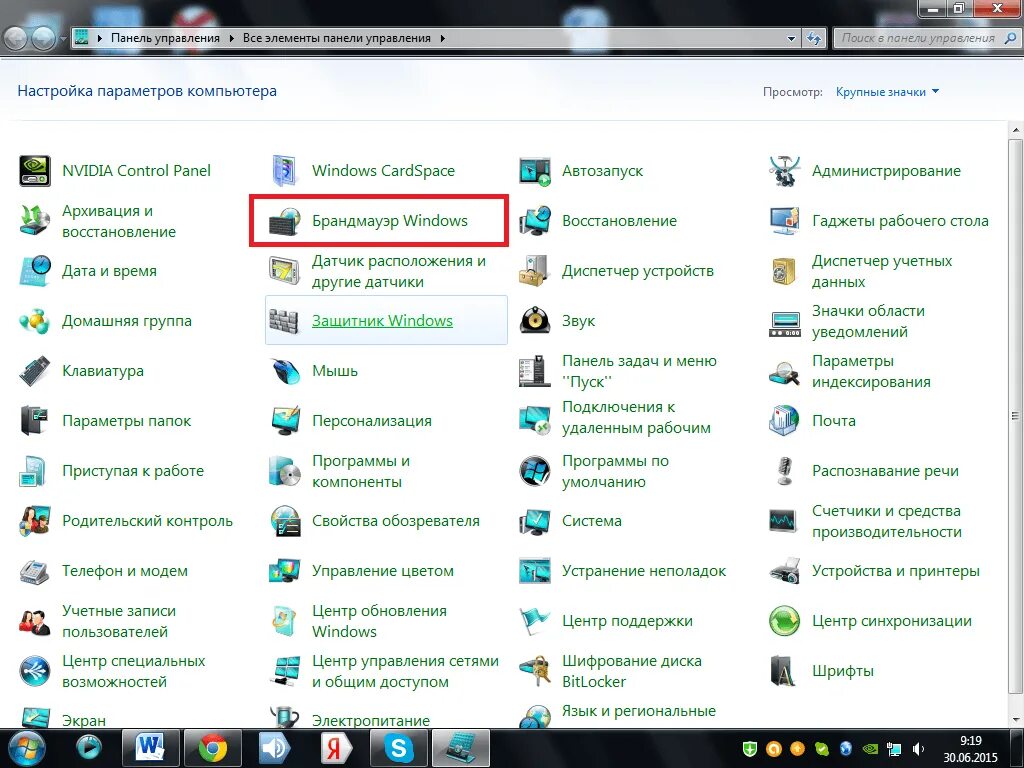Click the Мышь mouse icon
The width and height of the screenshot is (1024, 768).
click(285, 371)
